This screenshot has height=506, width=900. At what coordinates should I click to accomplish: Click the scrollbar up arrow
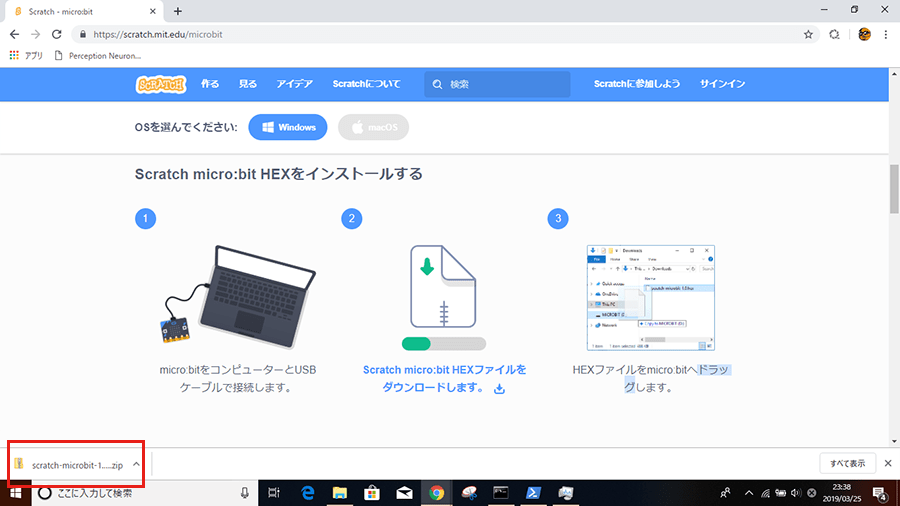[x=894, y=73]
